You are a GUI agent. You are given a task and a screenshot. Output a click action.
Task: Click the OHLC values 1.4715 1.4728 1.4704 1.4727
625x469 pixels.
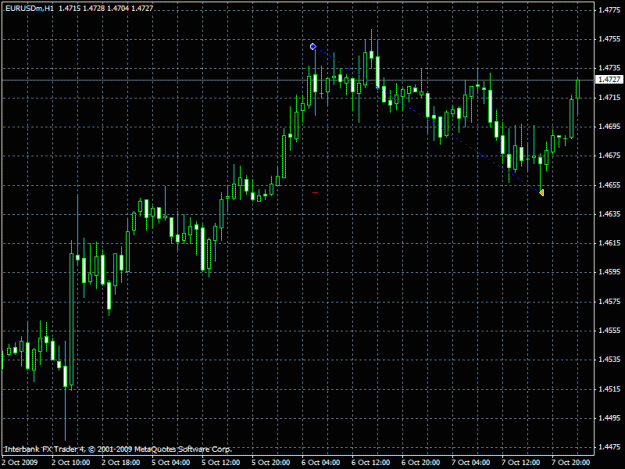click(x=106, y=8)
